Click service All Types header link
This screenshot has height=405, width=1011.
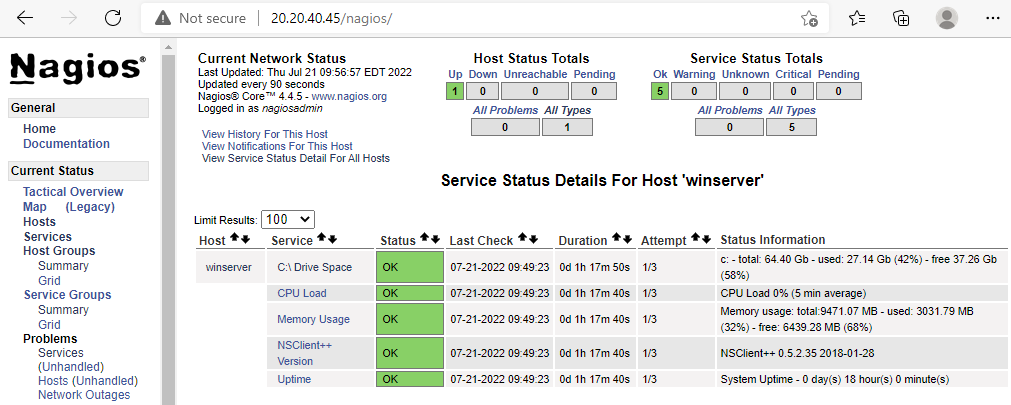(x=792, y=110)
